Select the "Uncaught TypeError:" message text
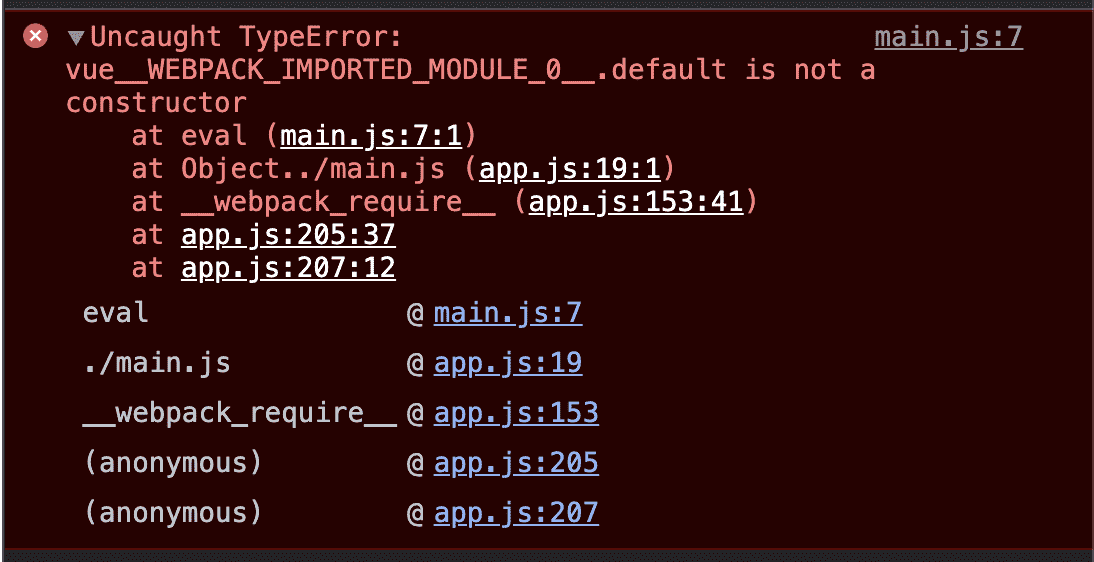 (x=247, y=37)
